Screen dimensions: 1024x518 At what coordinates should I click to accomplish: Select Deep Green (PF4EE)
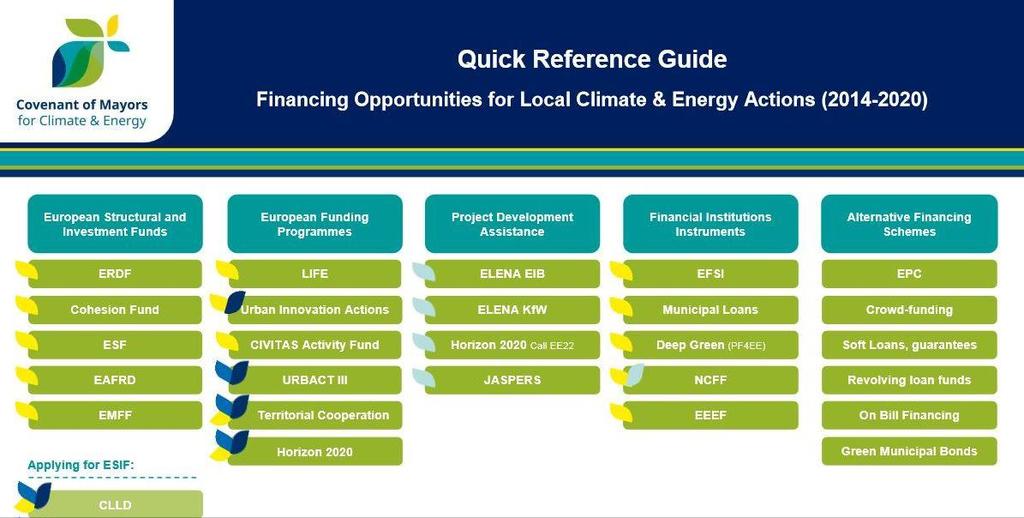711,345
